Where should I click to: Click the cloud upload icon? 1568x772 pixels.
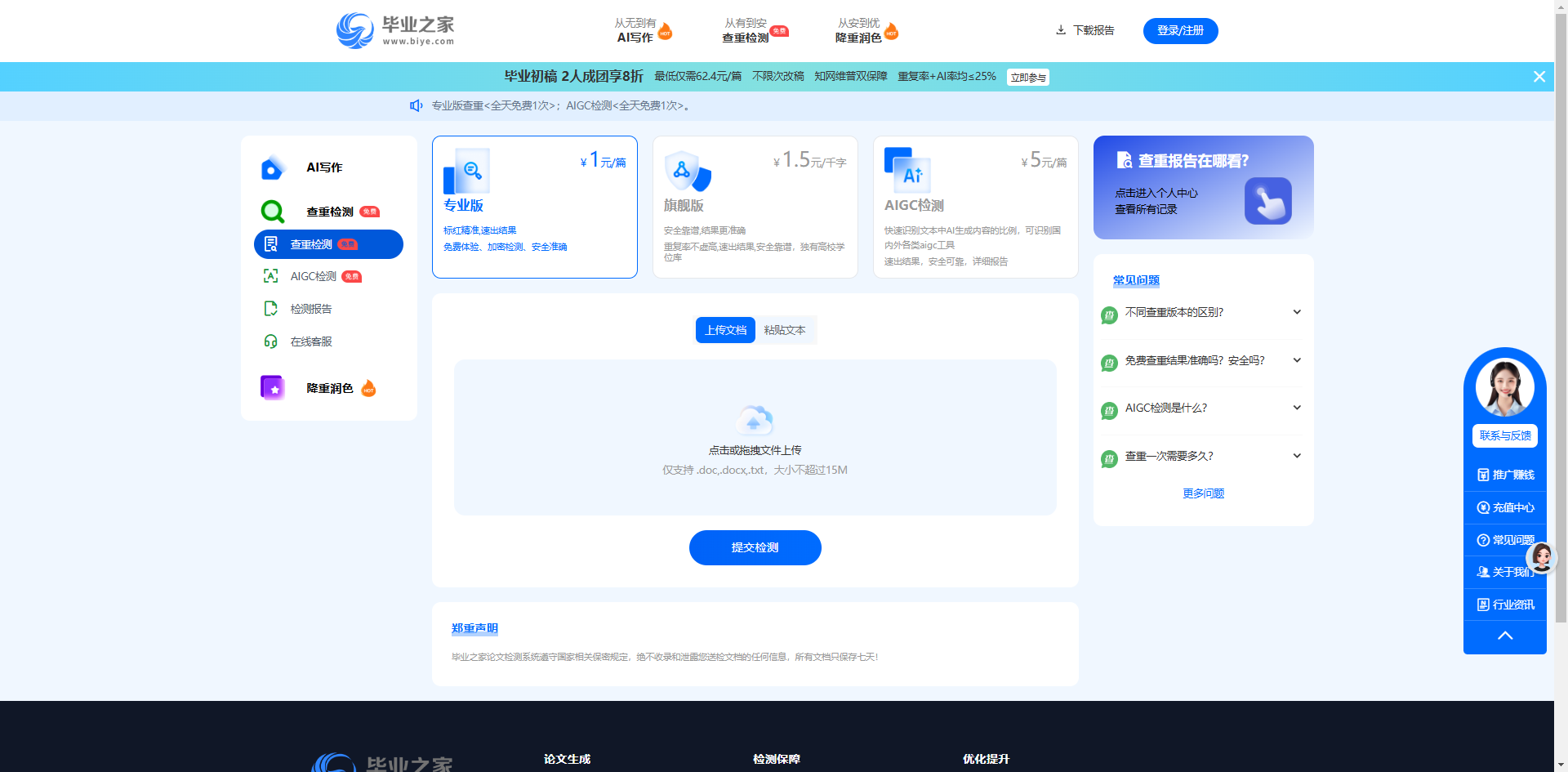coord(755,420)
